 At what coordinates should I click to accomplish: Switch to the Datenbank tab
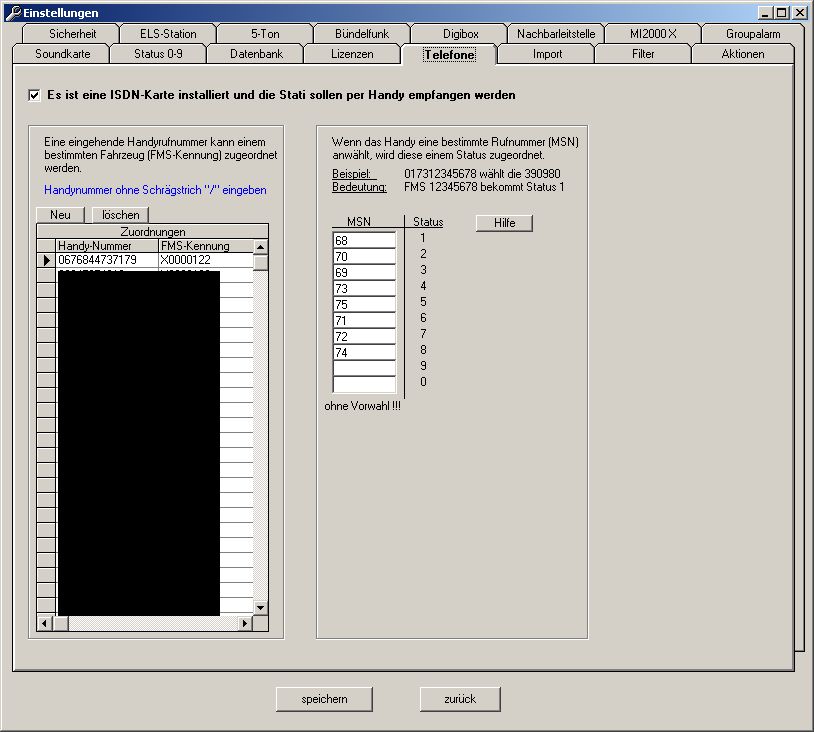pos(257,54)
